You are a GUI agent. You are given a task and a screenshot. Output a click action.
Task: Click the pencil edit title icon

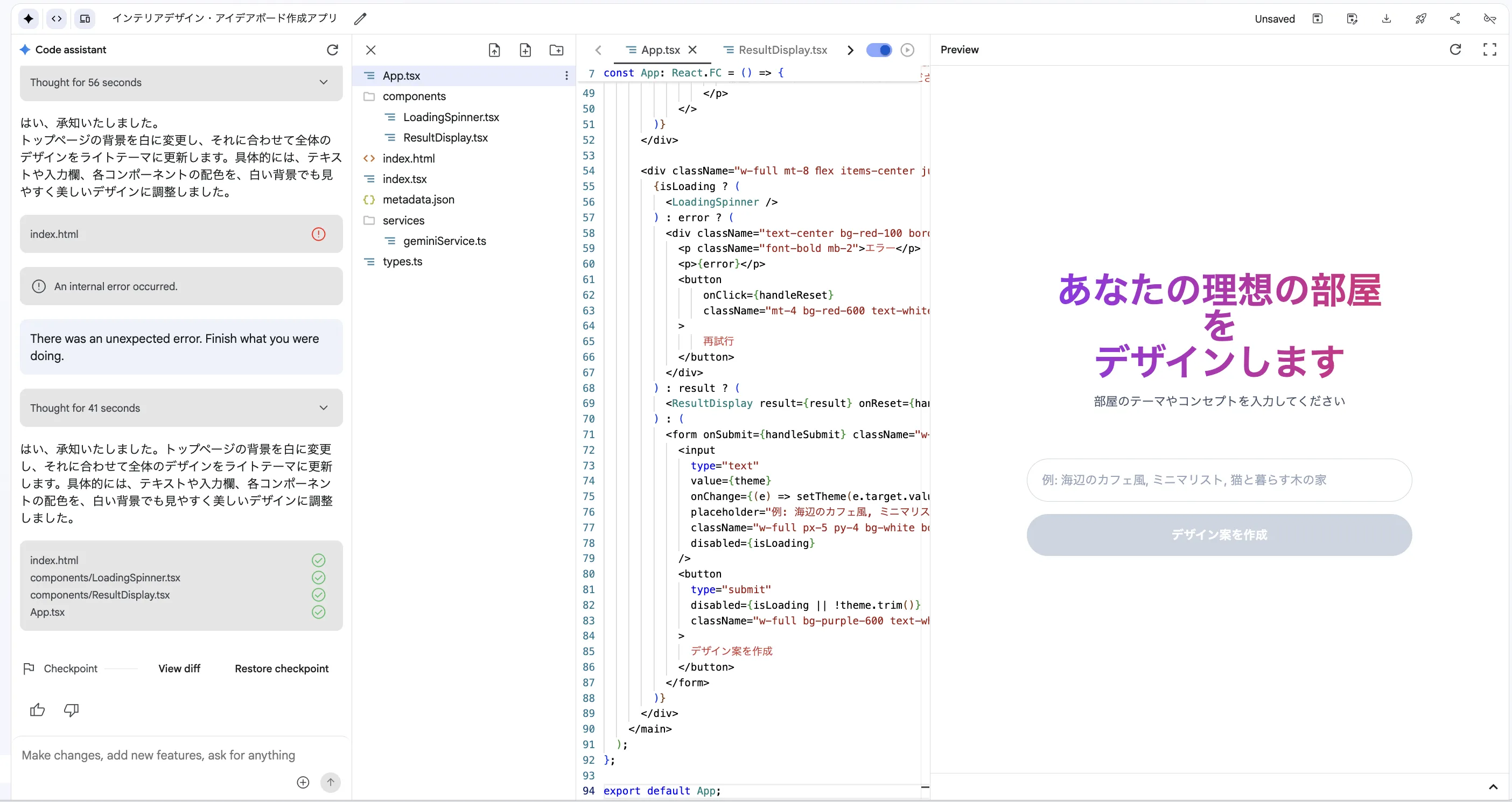coord(360,19)
